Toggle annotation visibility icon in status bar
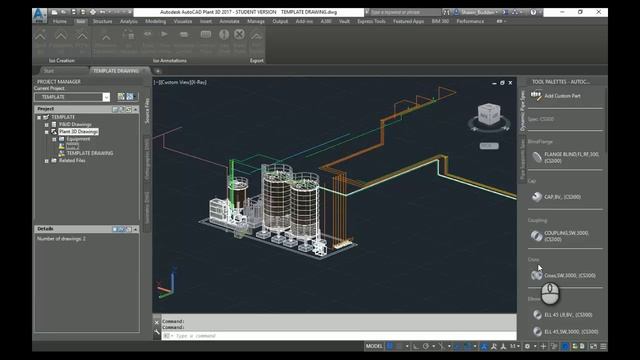640x360 pixels. [493, 347]
